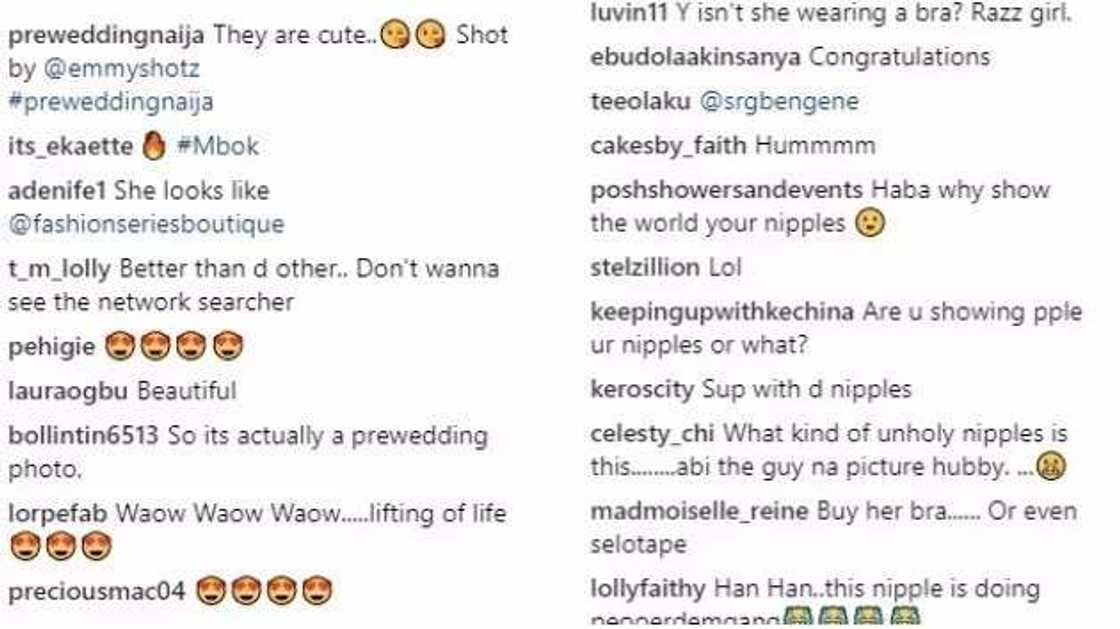Click first heart-eyes emoji by pehigie

point(119,347)
